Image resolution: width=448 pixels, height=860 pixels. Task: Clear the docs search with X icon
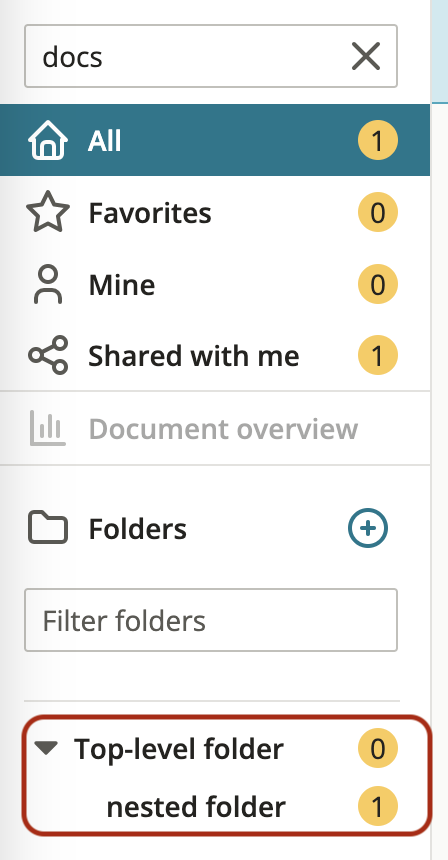coord(366,56)
